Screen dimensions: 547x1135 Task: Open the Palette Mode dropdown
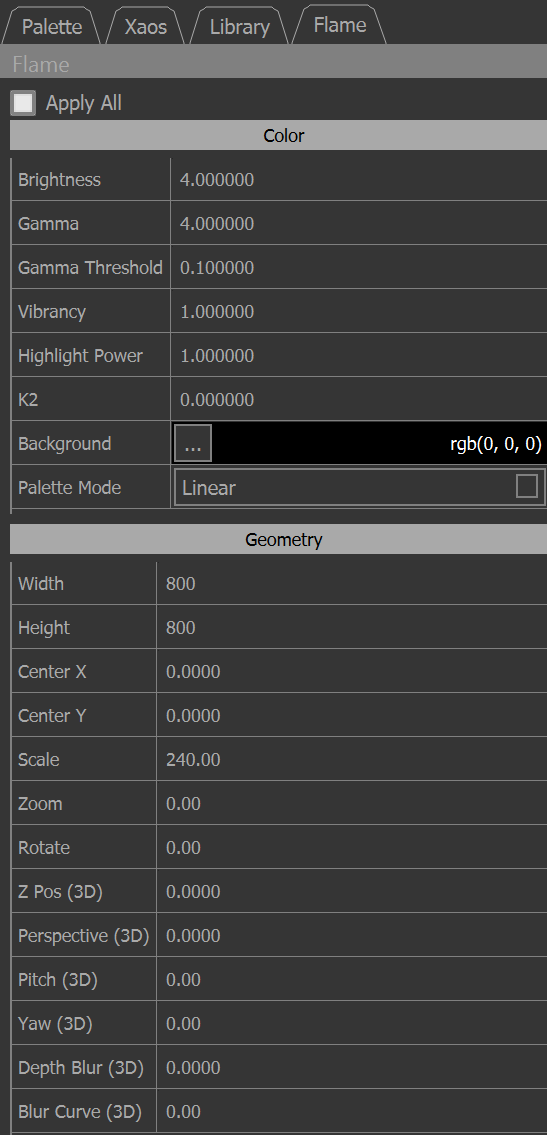360,487
